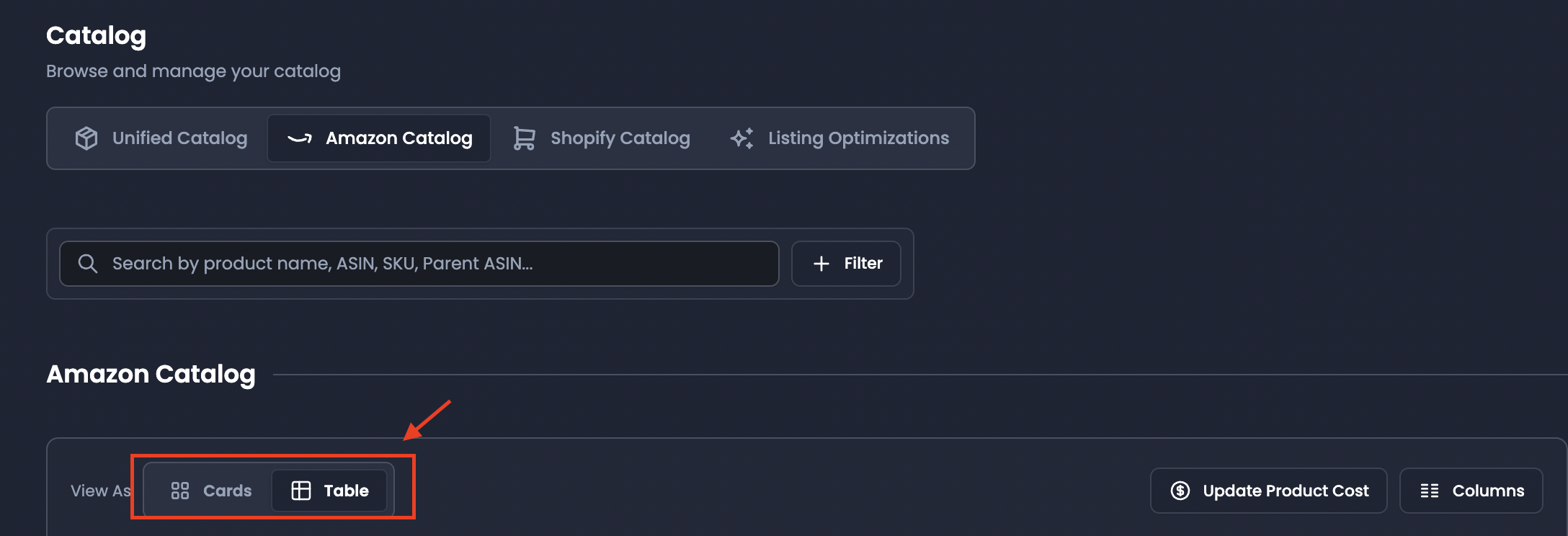Select the Amazon Catalog tab
This screenshot has width=1568, height=536.
click(379, 138)
